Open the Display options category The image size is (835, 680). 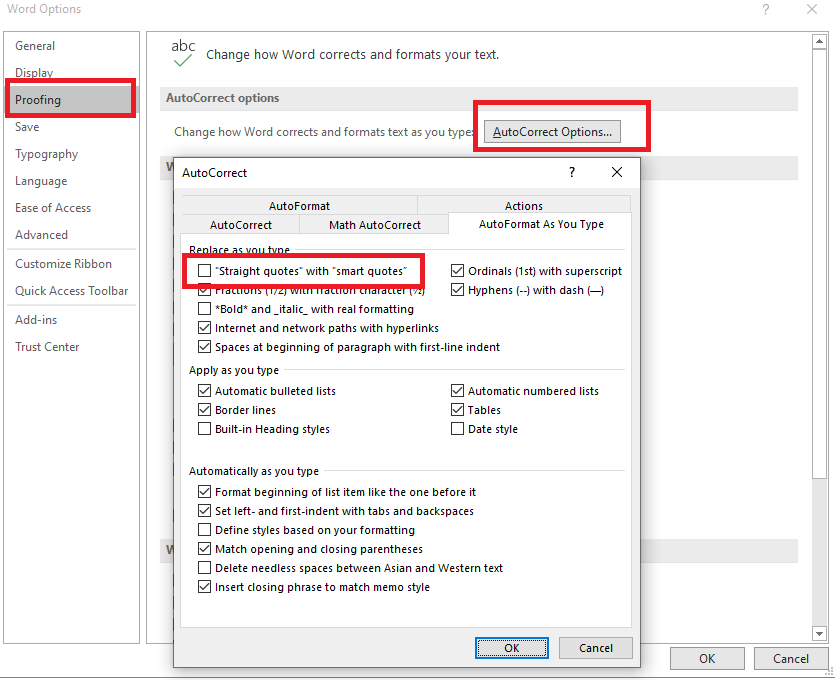tap(70, 72)
